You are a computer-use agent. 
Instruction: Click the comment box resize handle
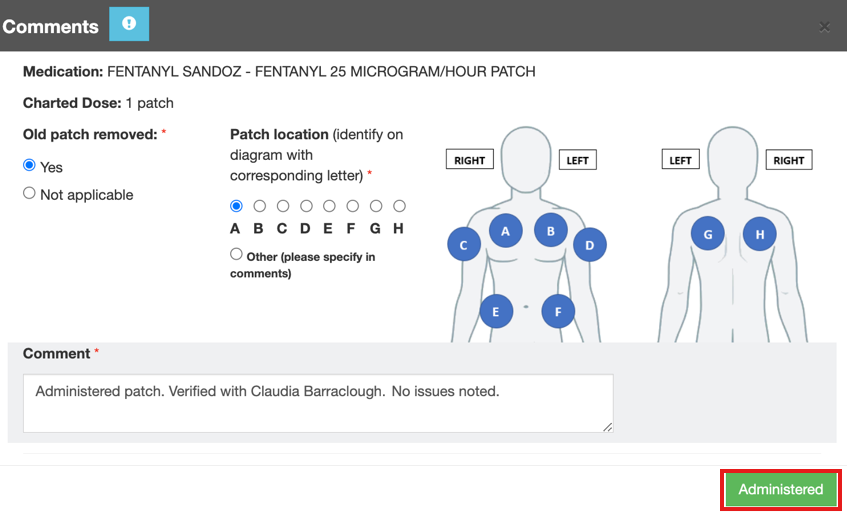click(x=607, y=427)
